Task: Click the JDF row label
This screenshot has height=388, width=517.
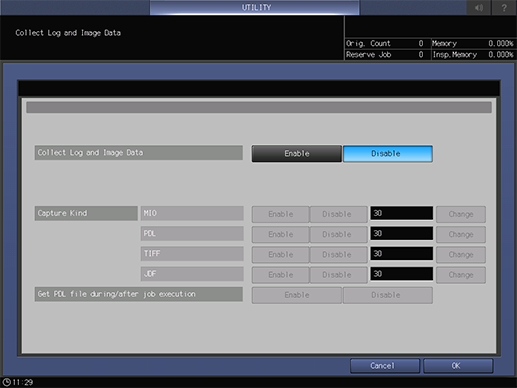Action: point(192,274)
